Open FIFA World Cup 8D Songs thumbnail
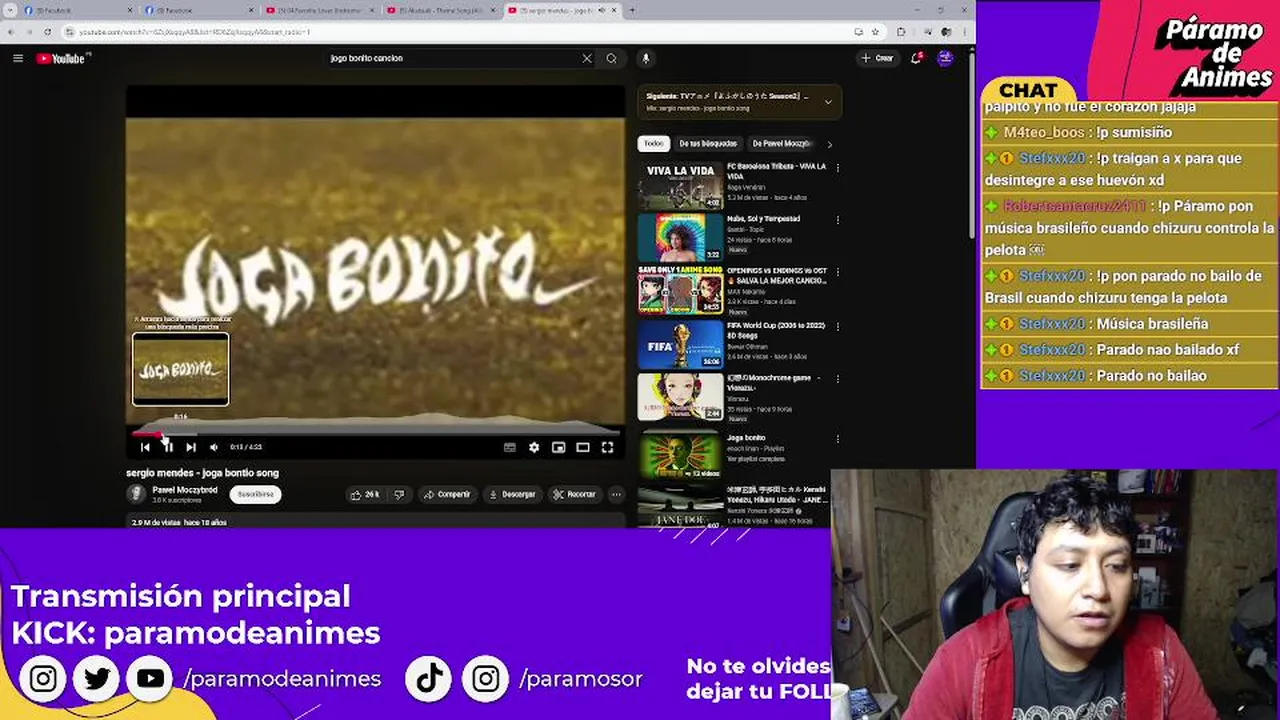1280x720 pixels. point(680,344)
